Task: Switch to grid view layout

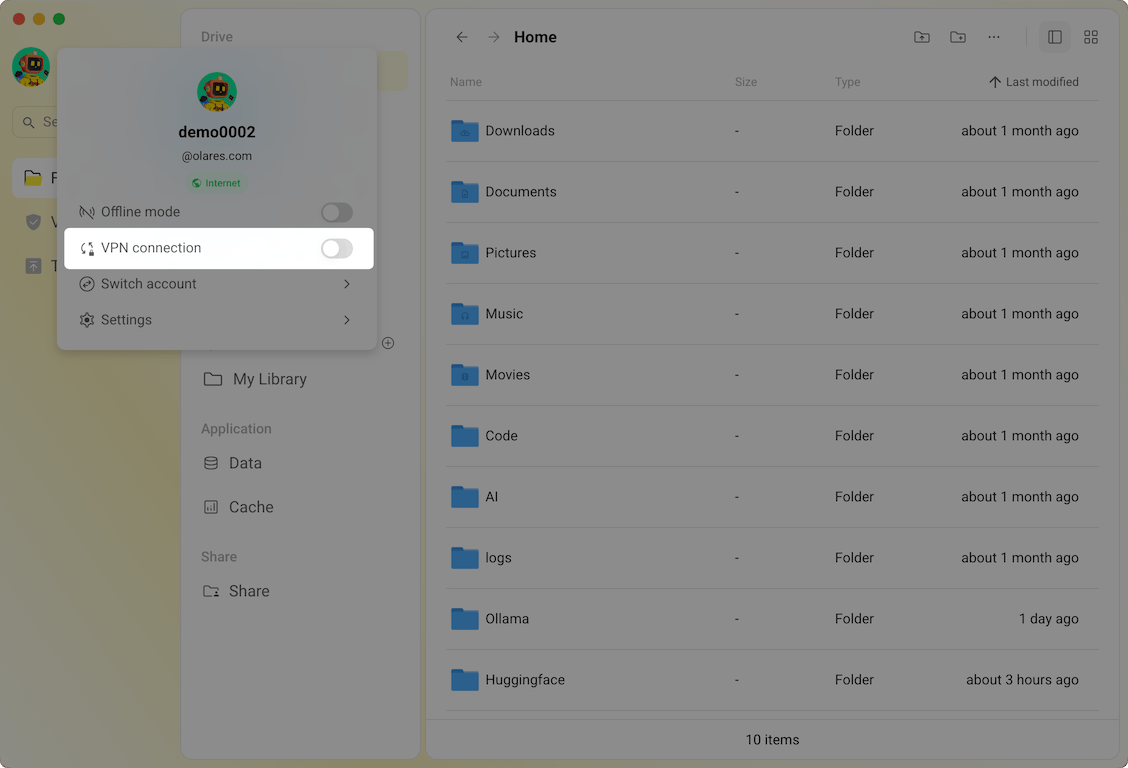Action: tap(1091, 37)
